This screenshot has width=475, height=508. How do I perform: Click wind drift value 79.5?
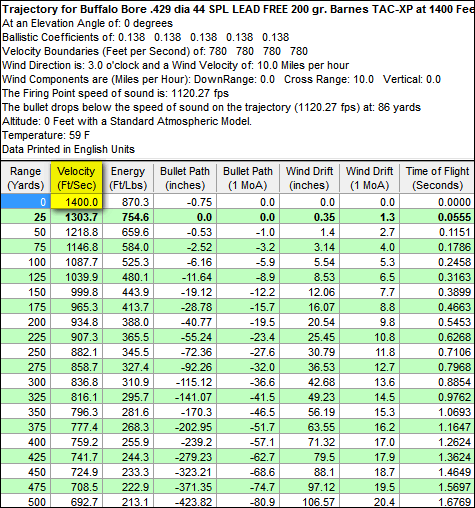click(309, 457)
